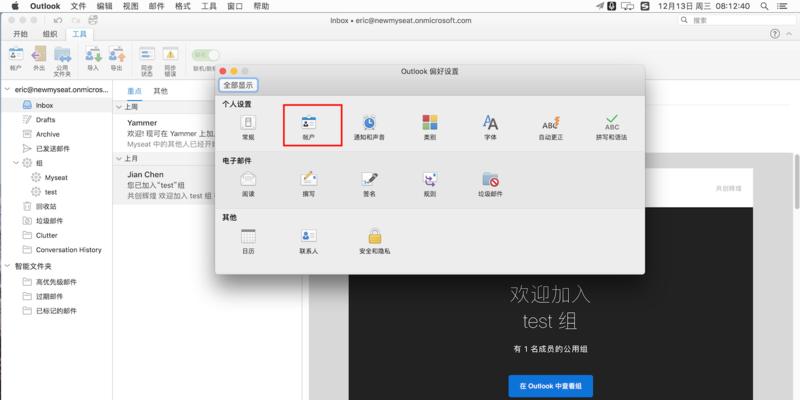Viewport: 800px width, 400px height.
Task: Toggle the 联机/脱机 switch in the ribbon
Action: pyautogui.click(x=205, y=55)
